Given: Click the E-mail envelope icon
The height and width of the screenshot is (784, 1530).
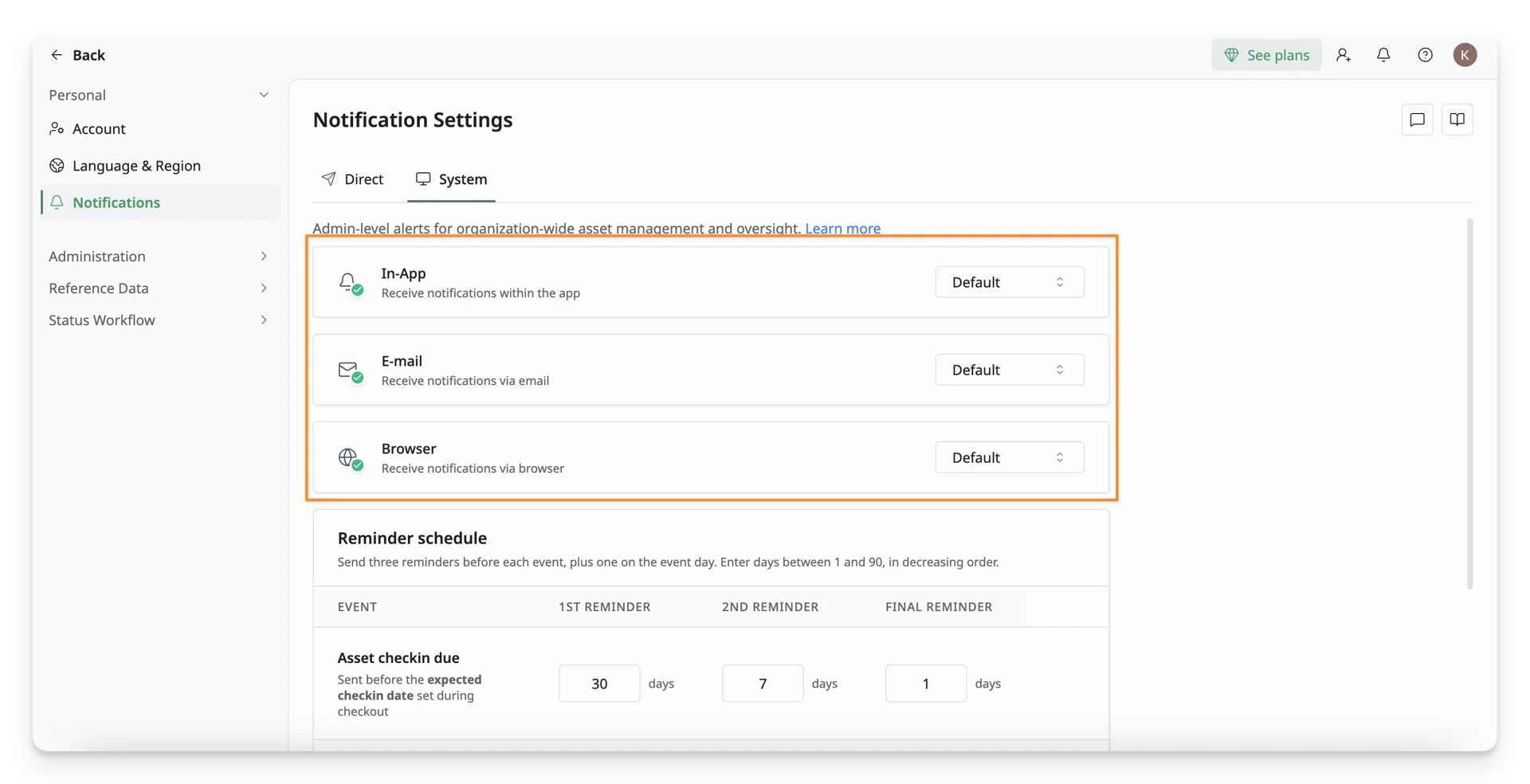Looking at the screenshot, I should (x=350, y=370).
